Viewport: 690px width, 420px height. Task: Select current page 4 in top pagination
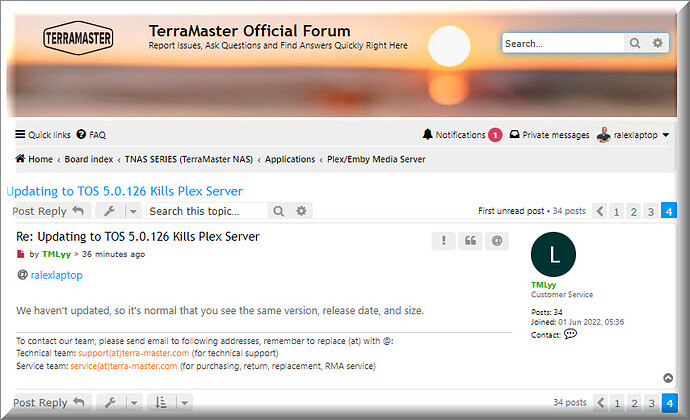668,211
